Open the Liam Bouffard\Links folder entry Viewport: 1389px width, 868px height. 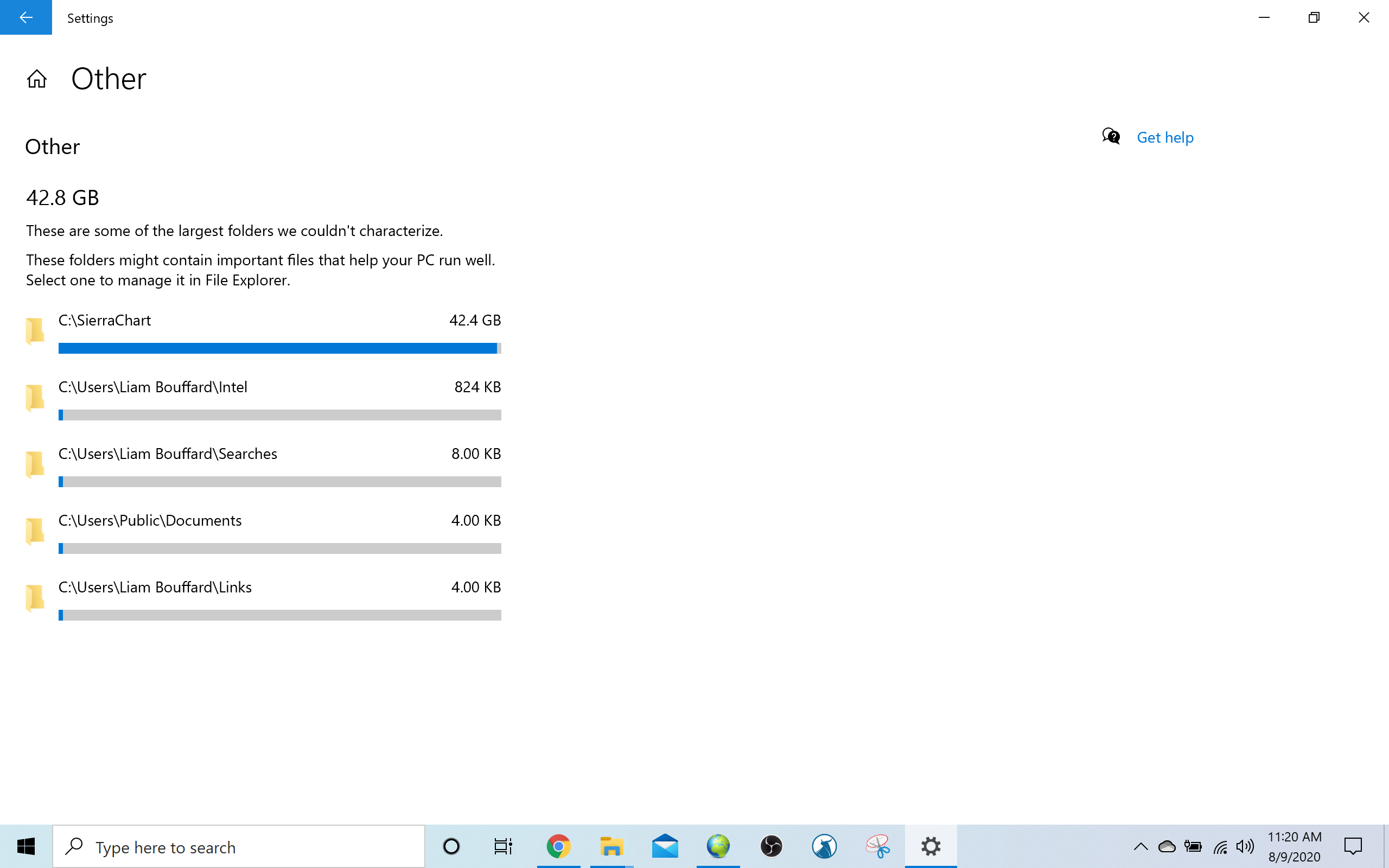(155, 586)
